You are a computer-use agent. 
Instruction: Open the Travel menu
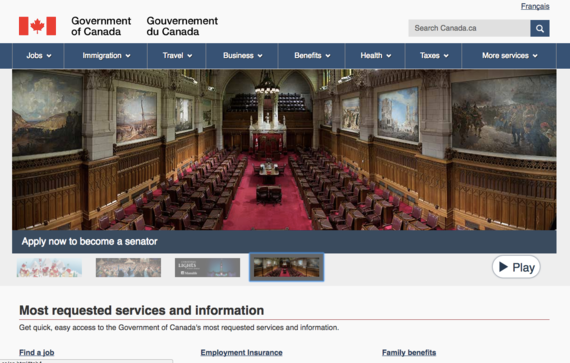[x=177, y=56]
